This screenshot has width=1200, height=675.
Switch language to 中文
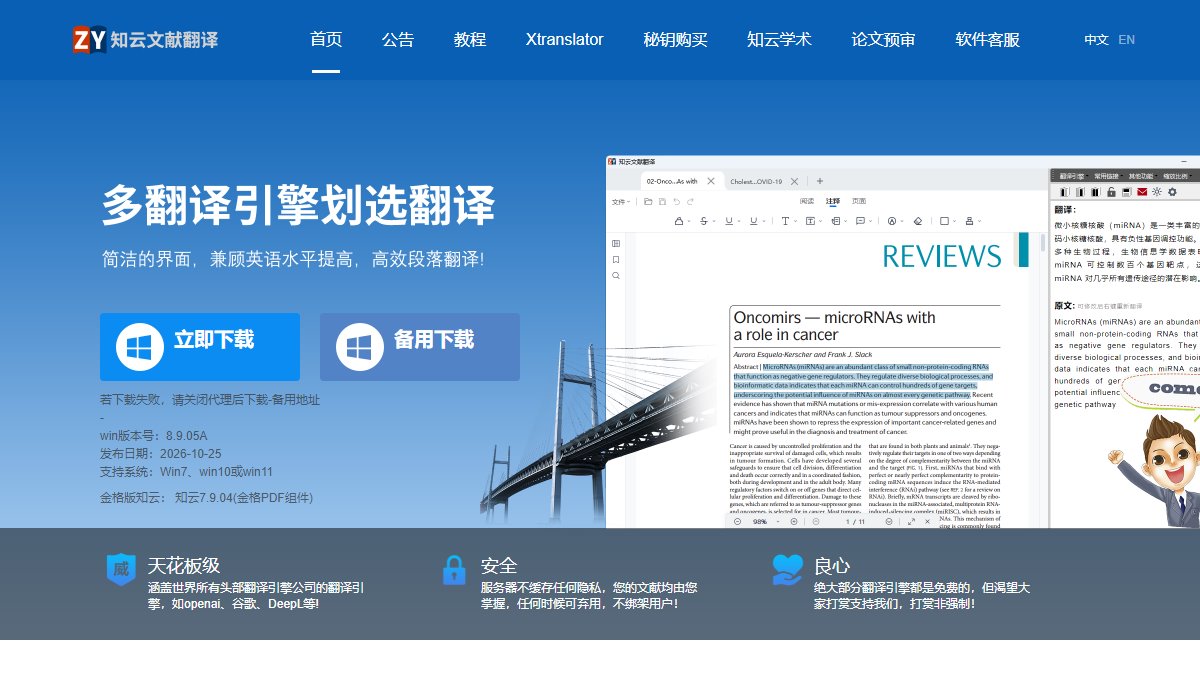coord(1097,40)
